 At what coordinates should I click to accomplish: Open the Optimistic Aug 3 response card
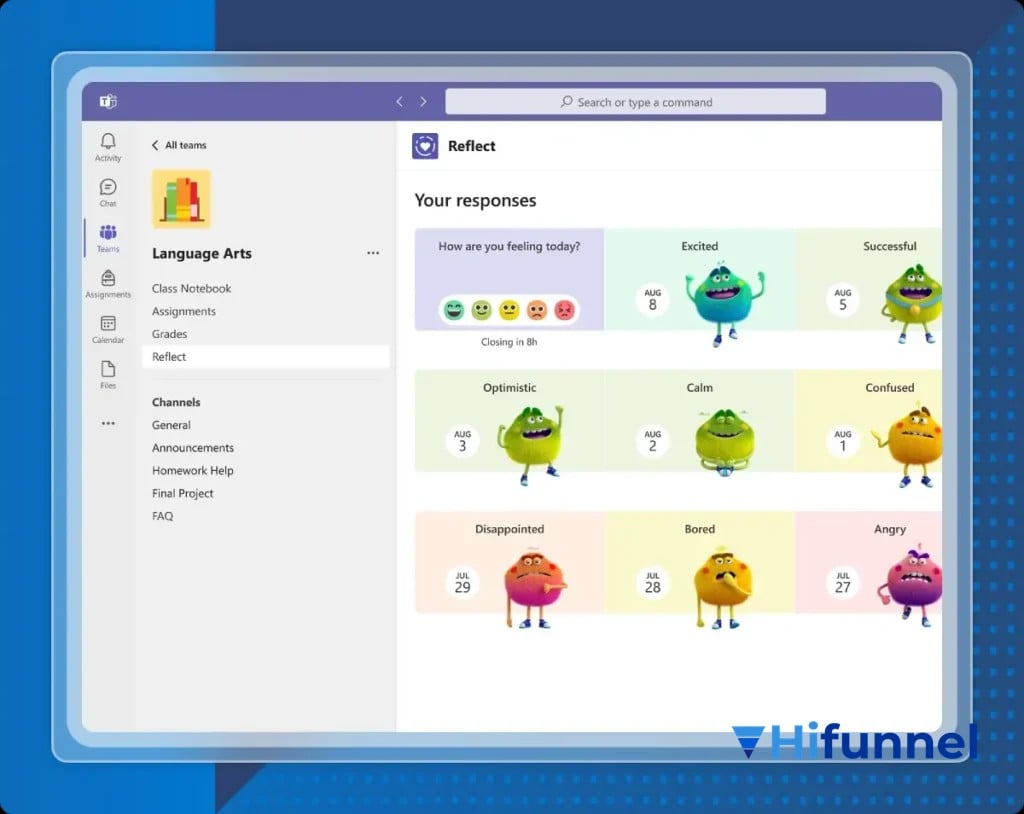coord(509,421)
